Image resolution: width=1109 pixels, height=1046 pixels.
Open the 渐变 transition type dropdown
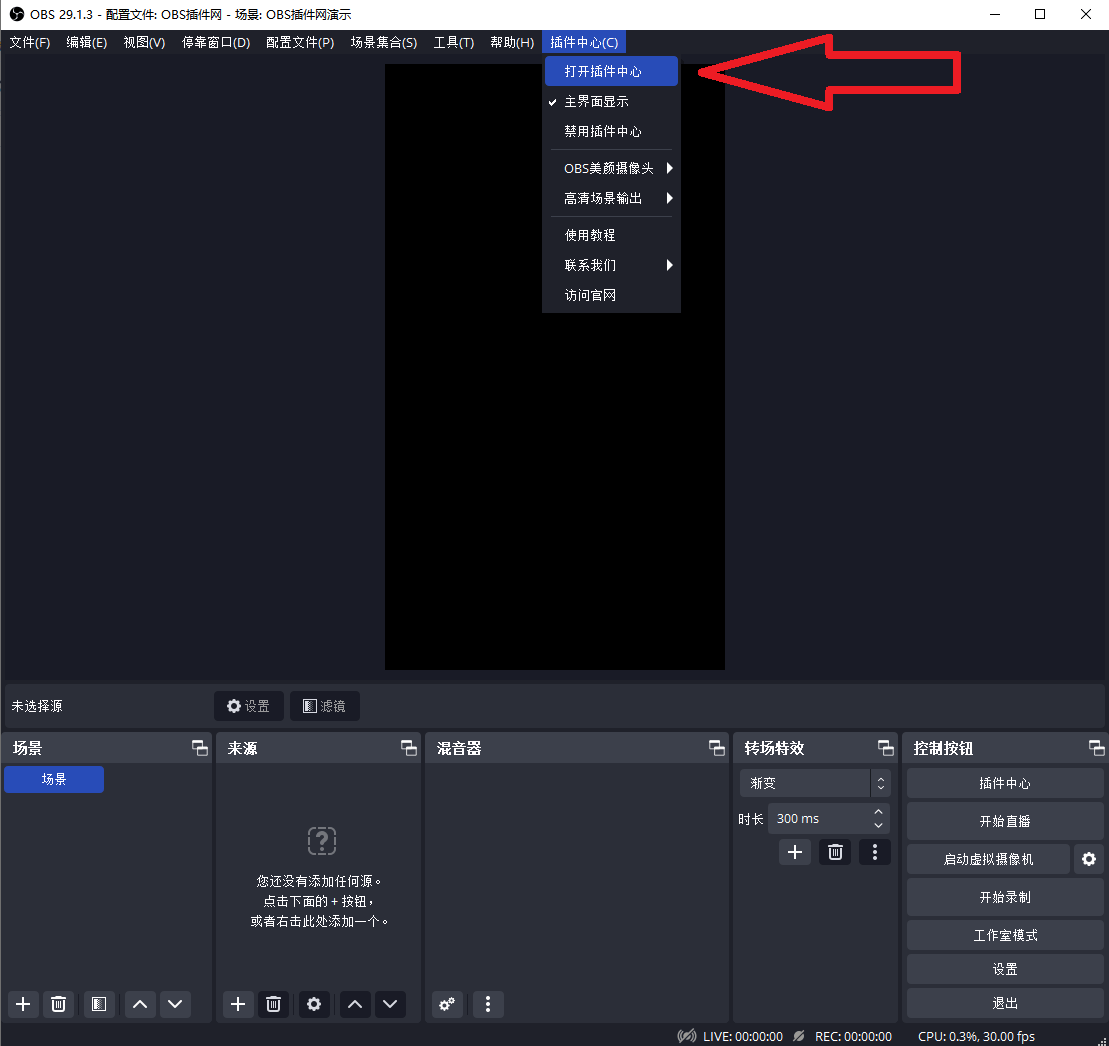(x=807, y=783)
